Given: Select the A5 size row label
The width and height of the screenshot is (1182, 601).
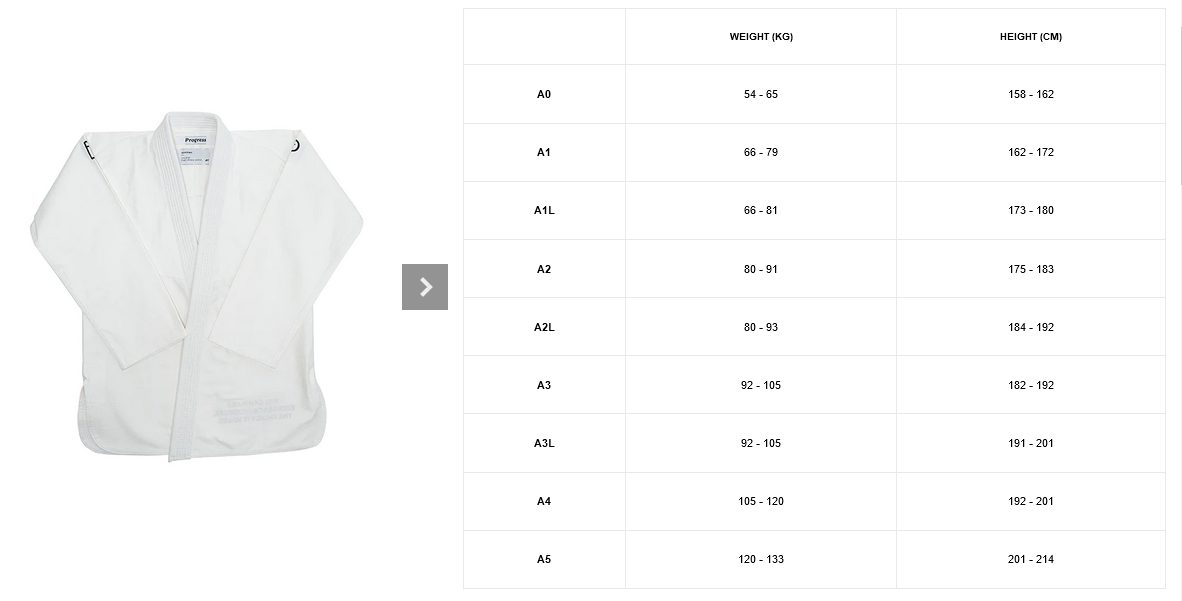Looking at the screenshot, I should tap(544, 559).
